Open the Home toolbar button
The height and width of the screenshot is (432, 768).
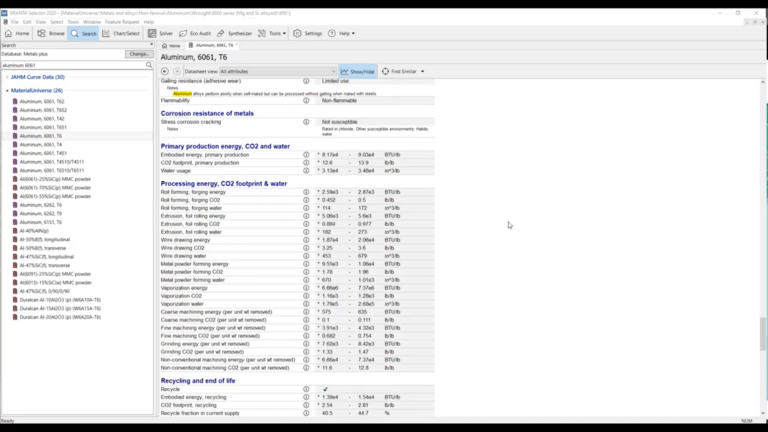coord(17,33)
